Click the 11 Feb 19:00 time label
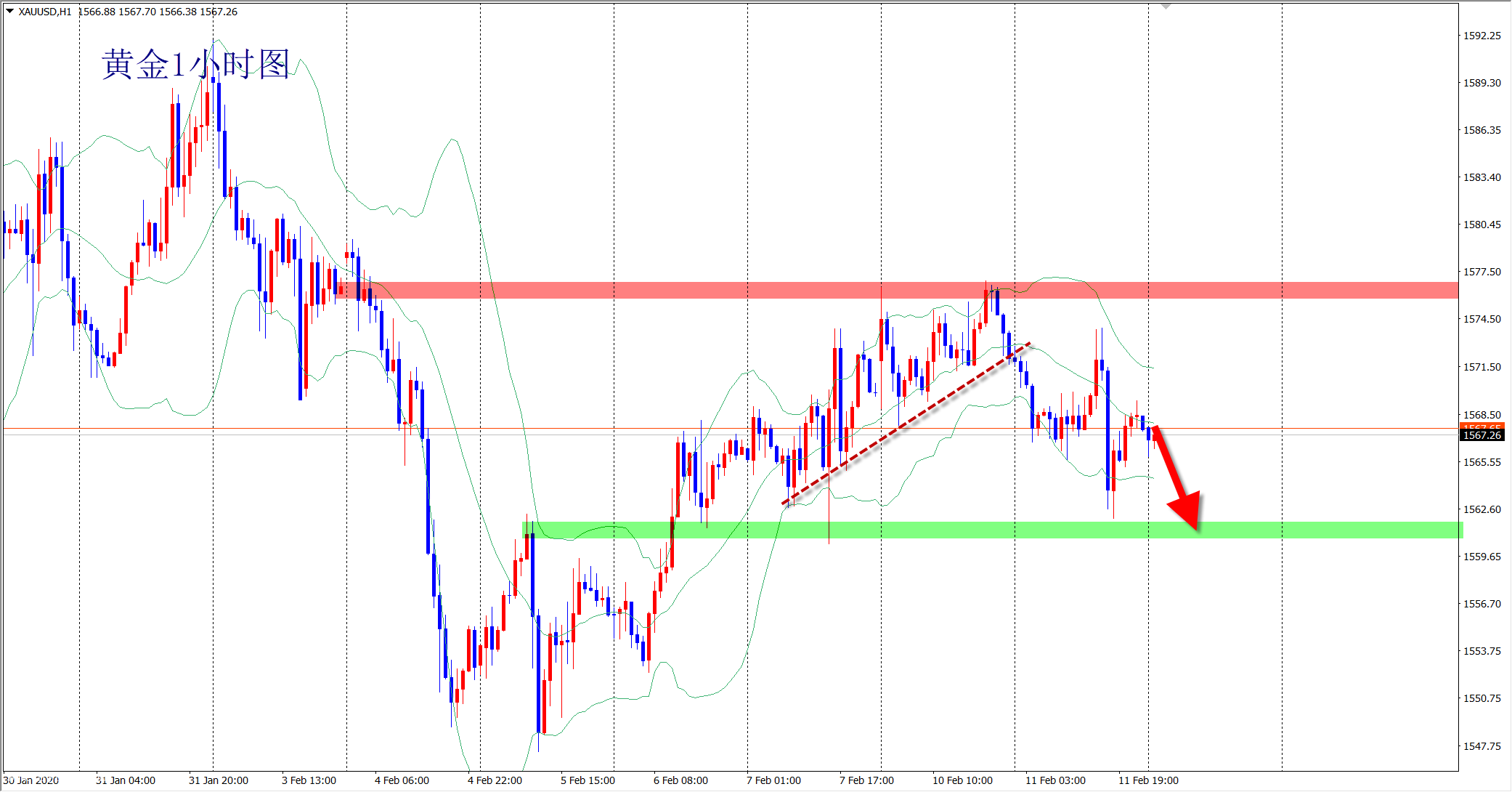 [x=1148, y=780]
